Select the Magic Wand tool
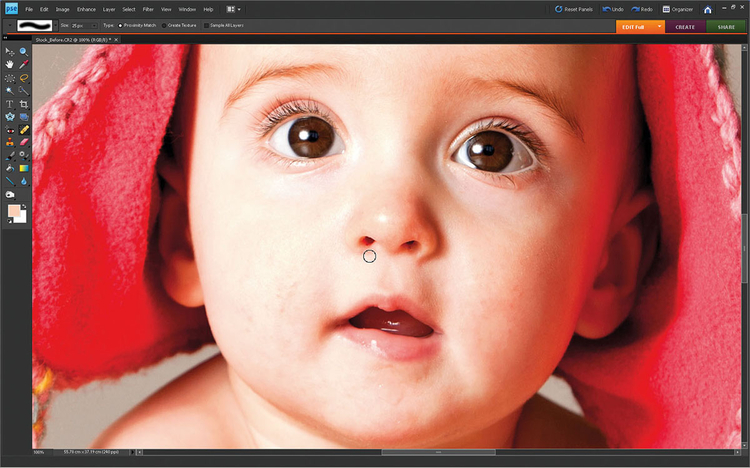 10,91
